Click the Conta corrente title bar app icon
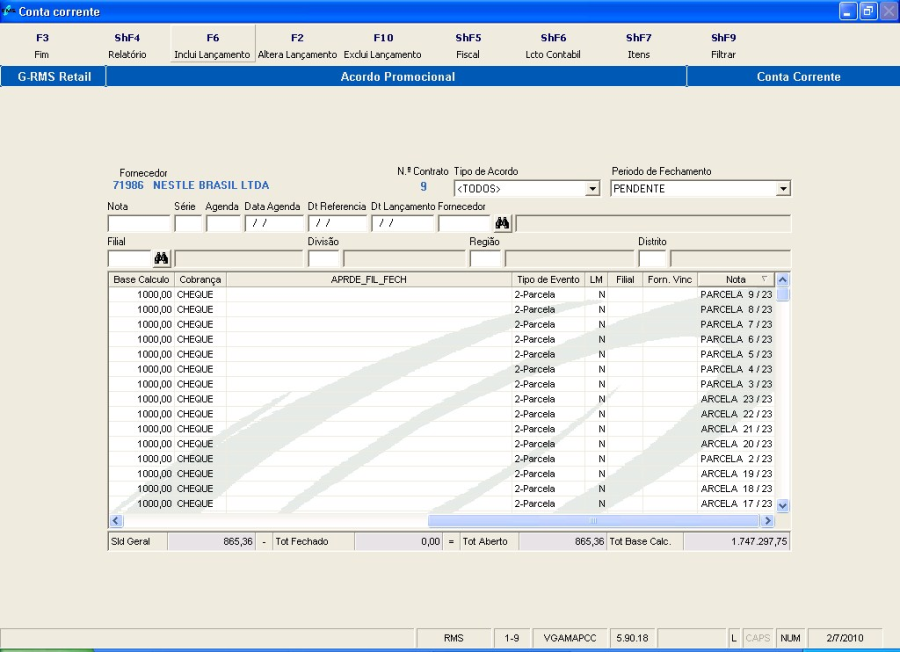 [x=9, y=11]
